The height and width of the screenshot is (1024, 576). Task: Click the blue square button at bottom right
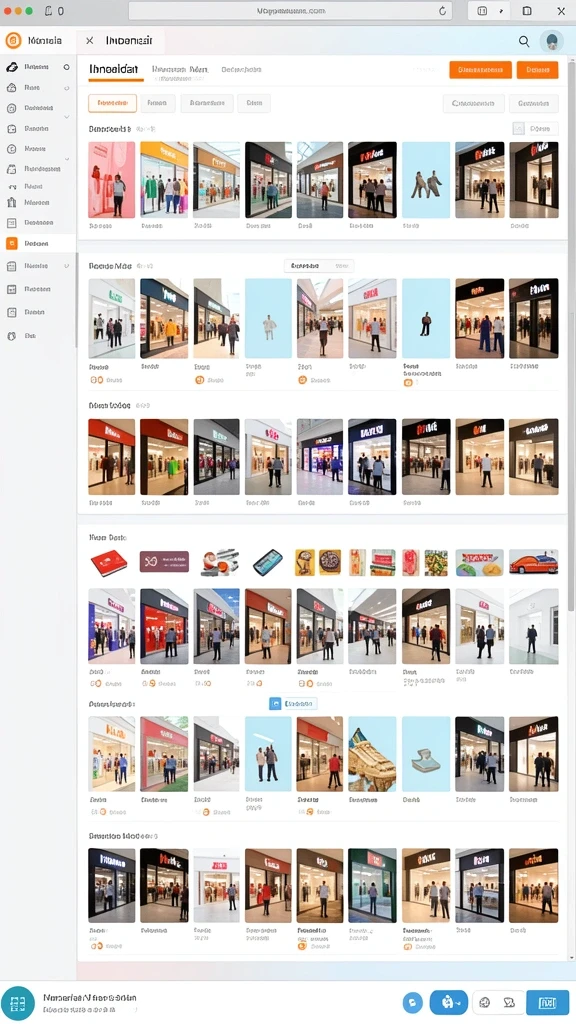click(547, 1002)
